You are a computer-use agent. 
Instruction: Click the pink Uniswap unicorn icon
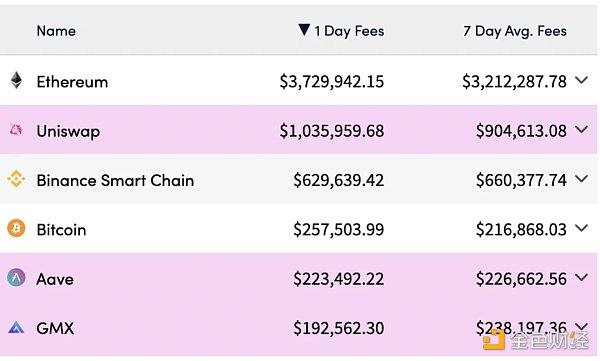(x=16, y=130)
